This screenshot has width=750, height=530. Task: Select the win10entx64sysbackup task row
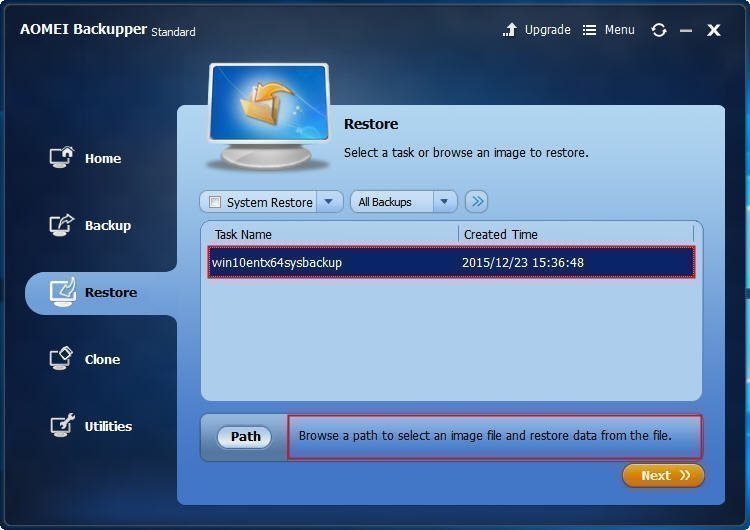451,262
